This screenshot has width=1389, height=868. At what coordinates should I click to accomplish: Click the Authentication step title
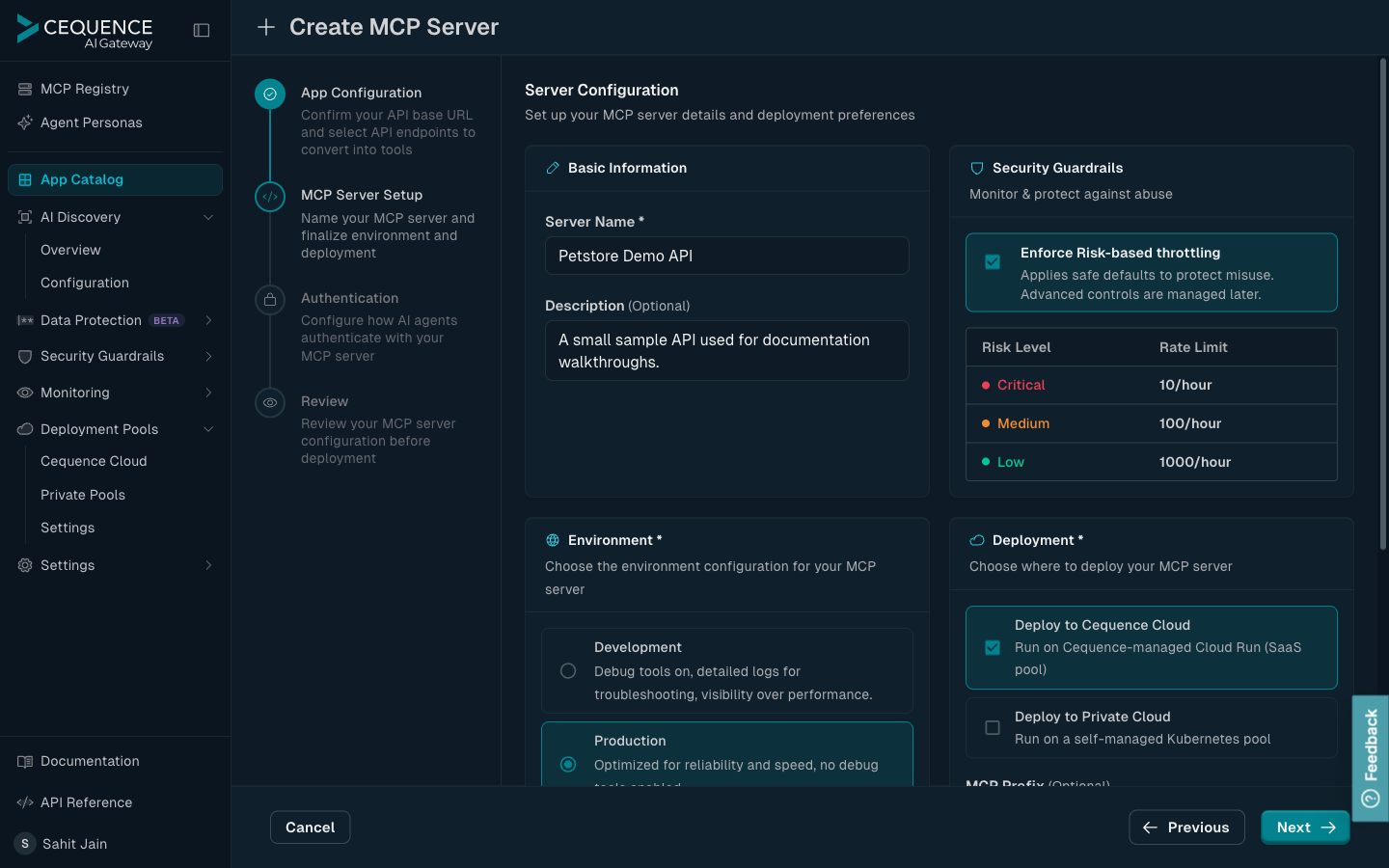(349, 298)
